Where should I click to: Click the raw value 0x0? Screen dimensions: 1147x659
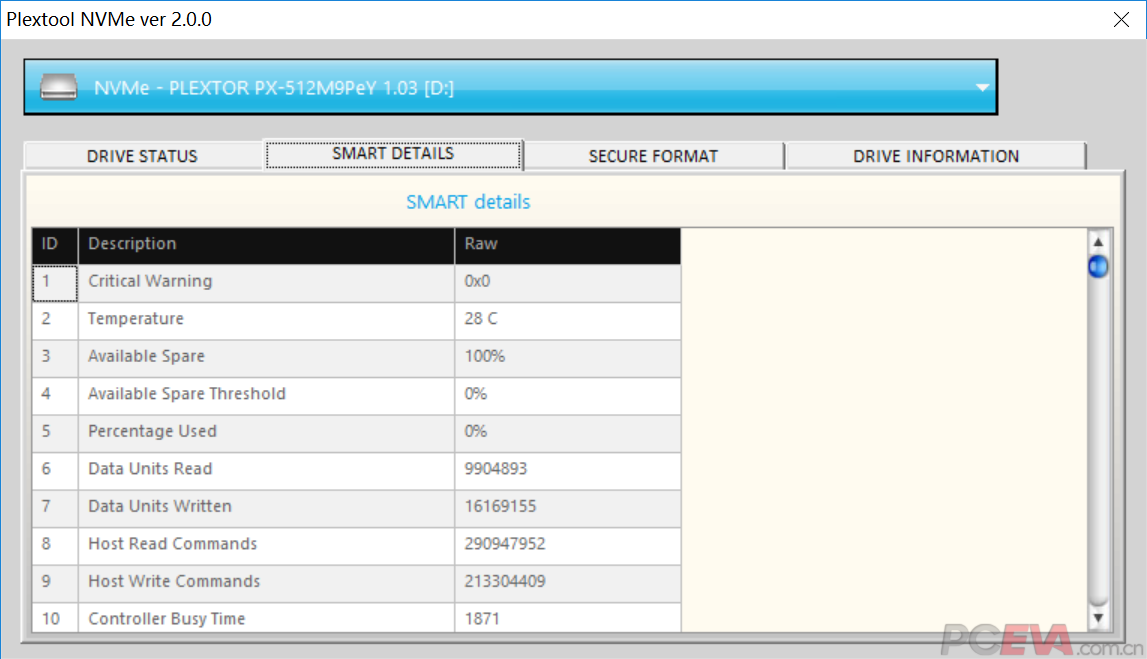477,282
